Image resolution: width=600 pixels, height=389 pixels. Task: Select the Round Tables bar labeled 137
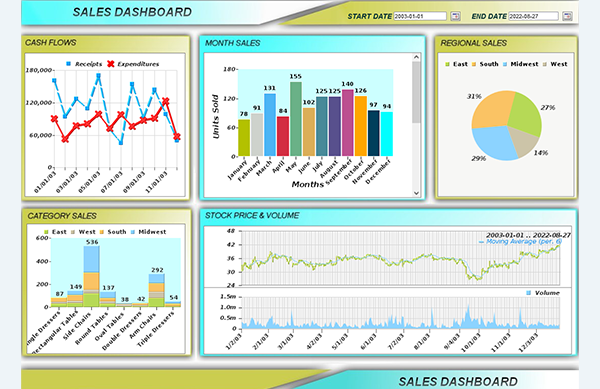point(108,299)
